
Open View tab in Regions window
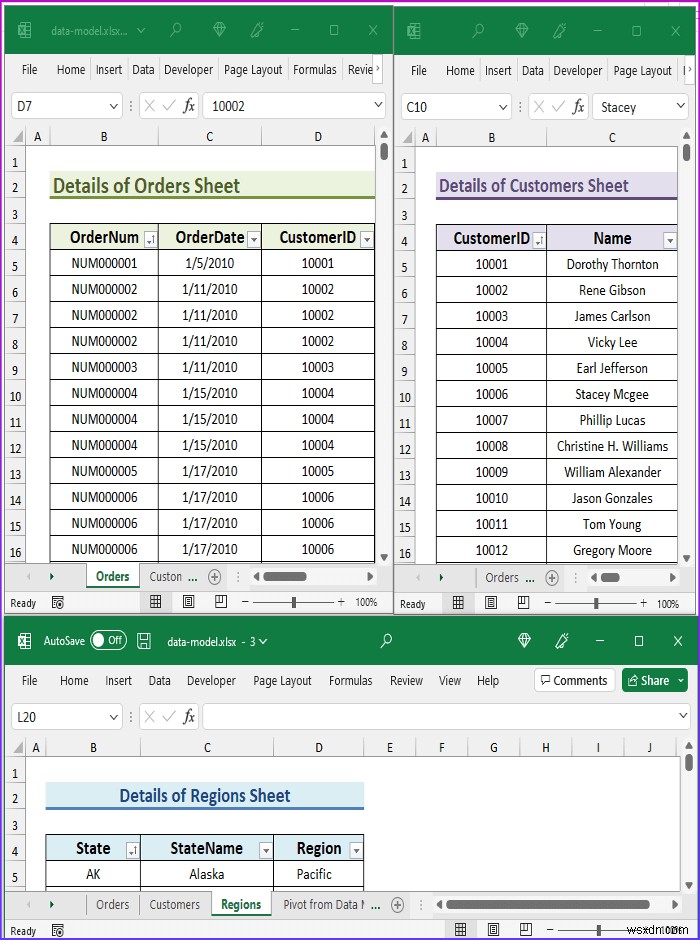tap(449, 680)
